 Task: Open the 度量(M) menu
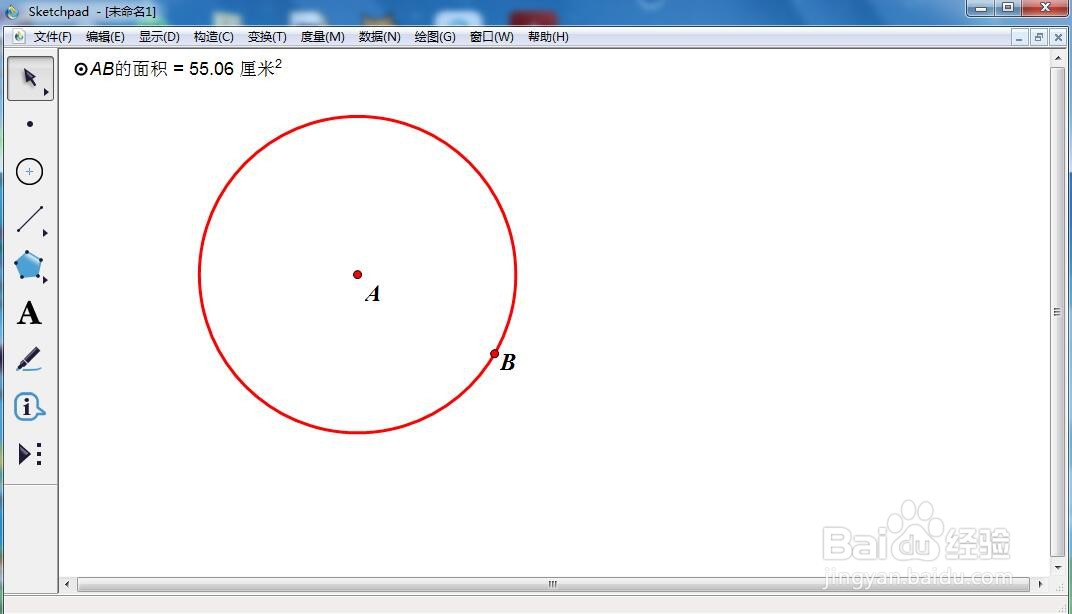tap(323, 37)
